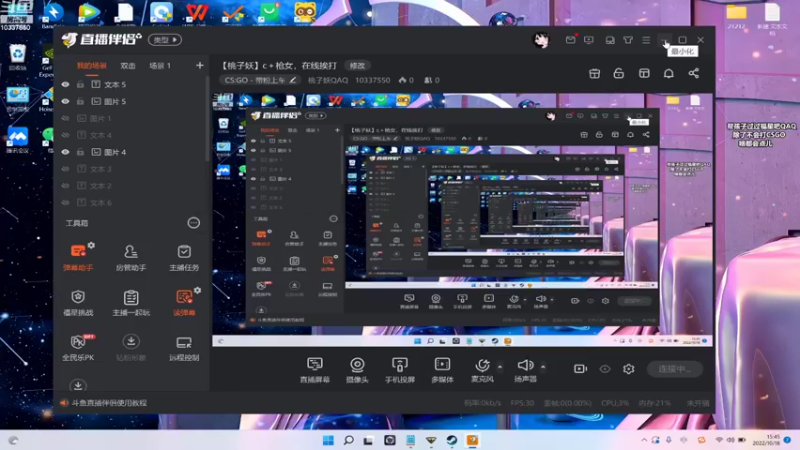
Task: Toggle preview eye icon in bottom toolbar
Action: (605, 368)
